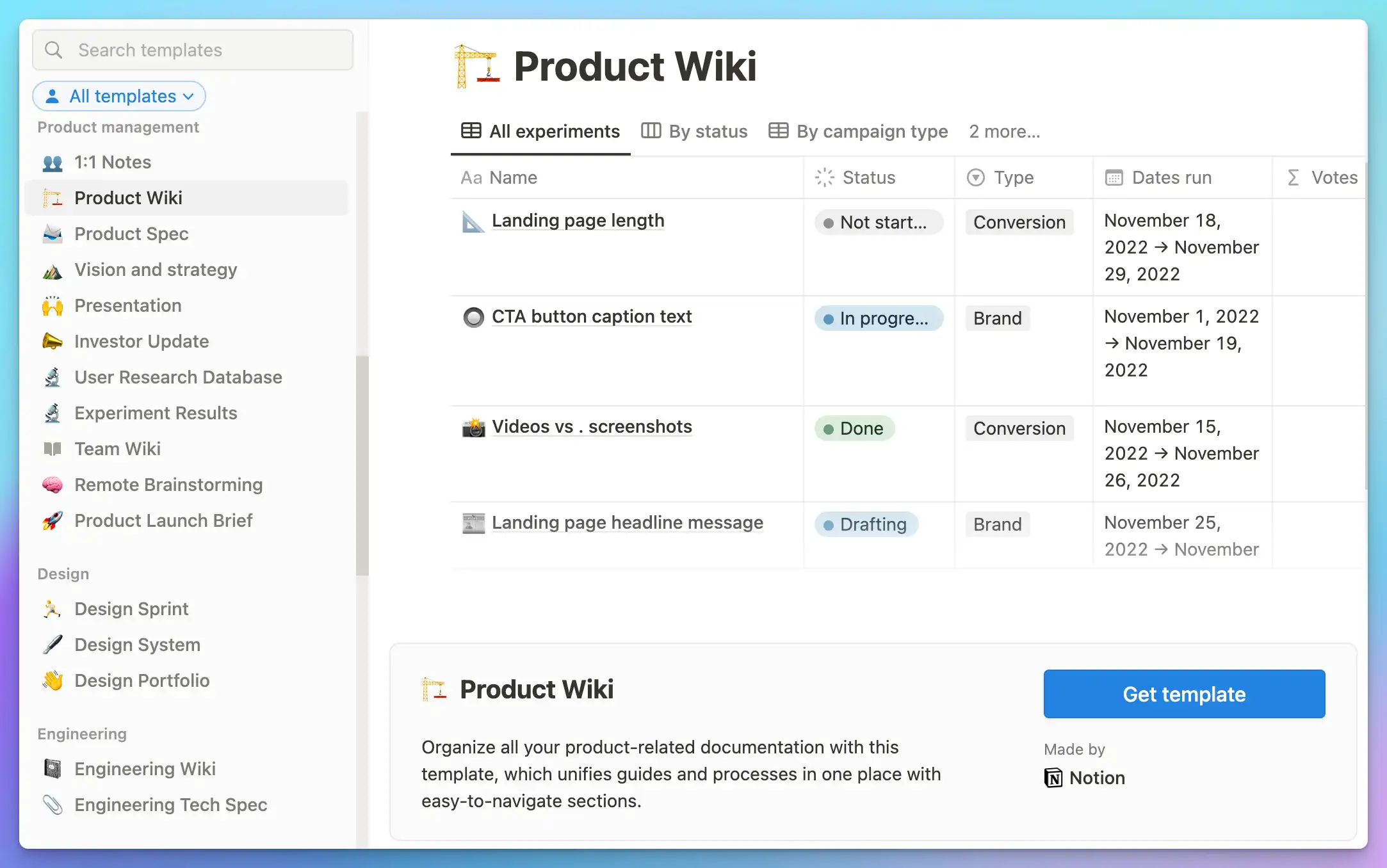Open the In progress status tag
The height and width of the screenshot is (868, 1387).
879,318
